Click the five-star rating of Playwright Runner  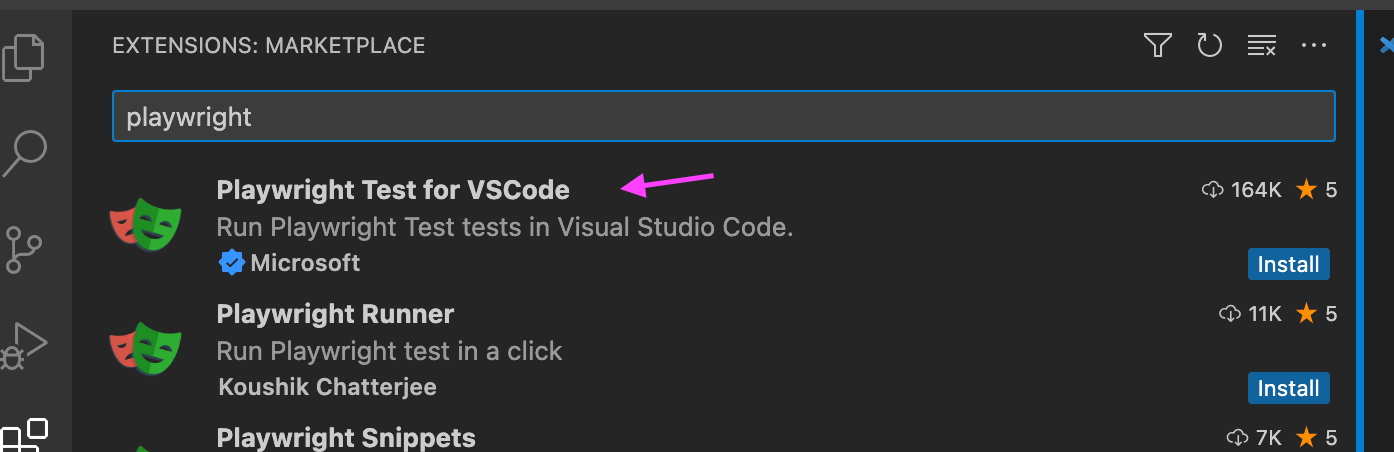click(1316, 314)
